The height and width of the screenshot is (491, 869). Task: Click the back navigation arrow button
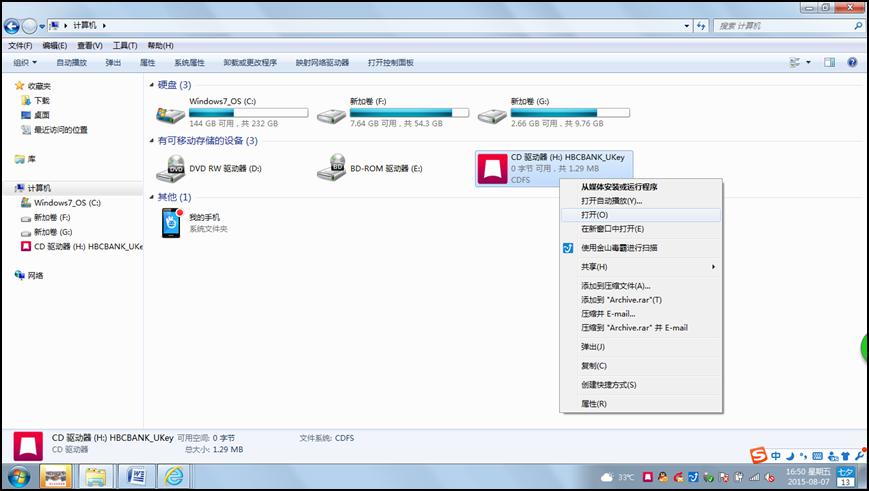pos(13,25)
